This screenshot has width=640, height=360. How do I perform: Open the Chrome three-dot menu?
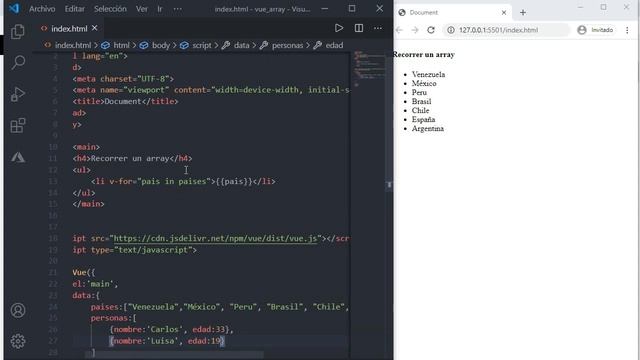pos(627,30)
